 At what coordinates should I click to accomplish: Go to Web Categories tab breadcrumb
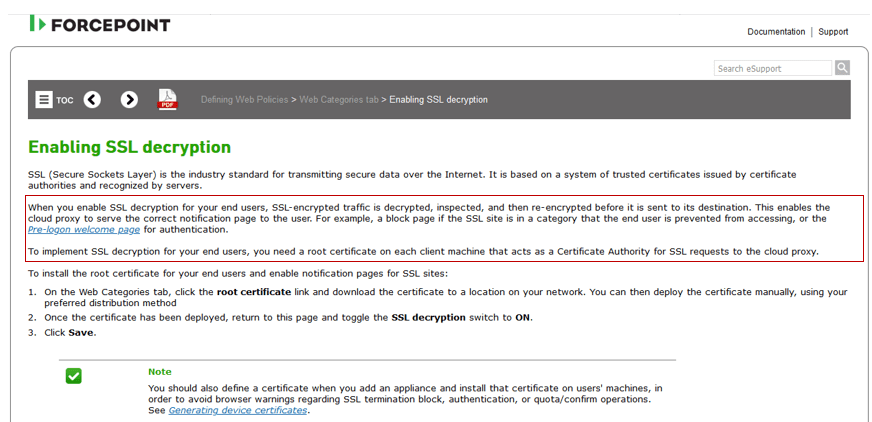tap(339, 100)
